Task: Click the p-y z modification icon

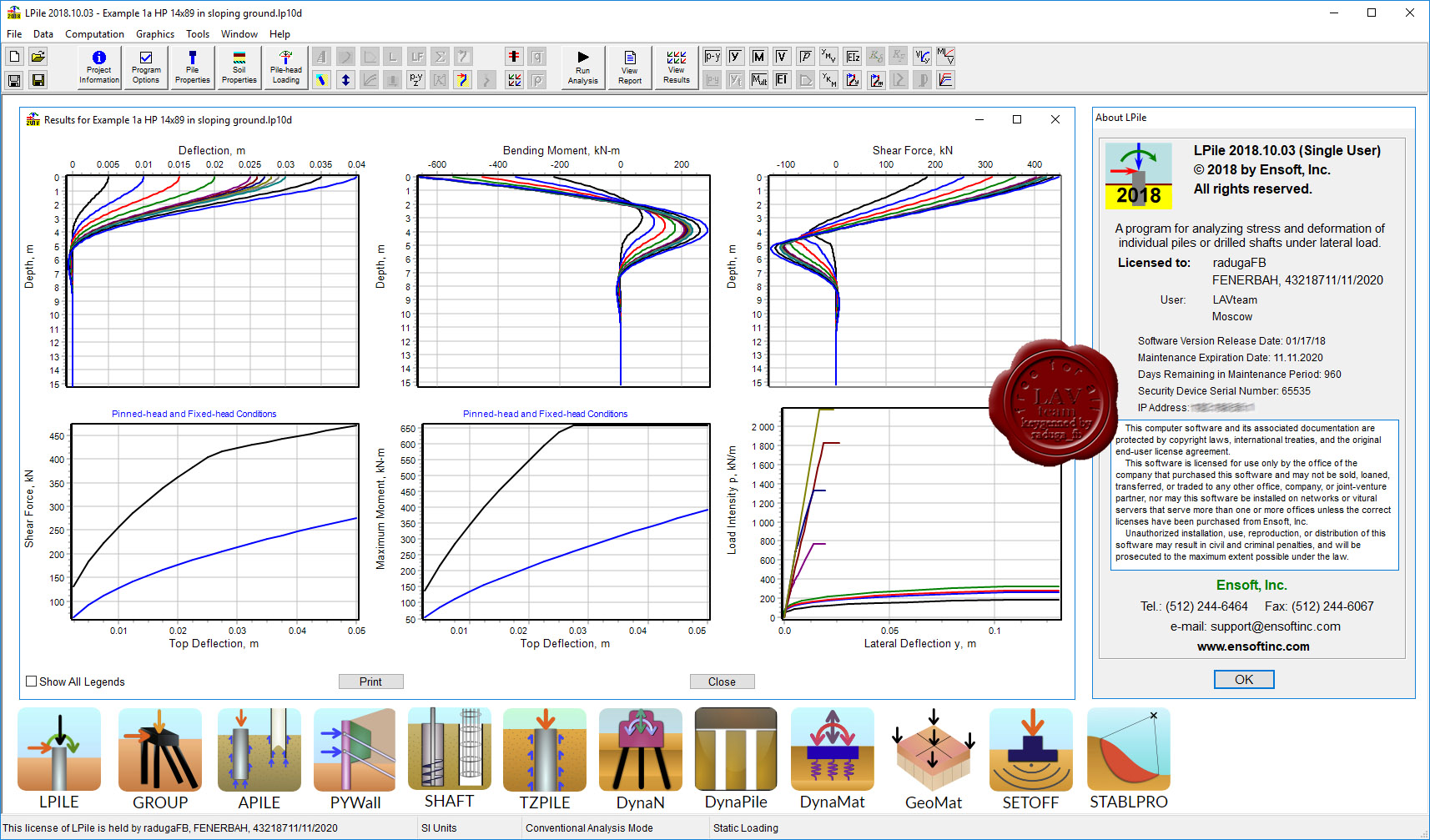Action: (x=415, y=80)
